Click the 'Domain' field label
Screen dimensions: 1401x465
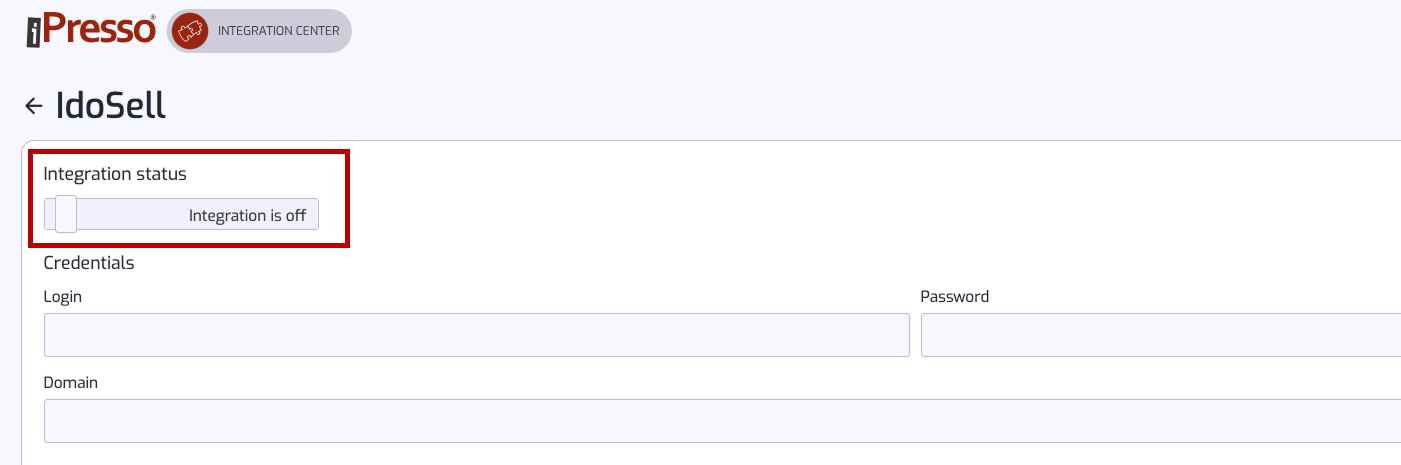click(x=71, y=383)
